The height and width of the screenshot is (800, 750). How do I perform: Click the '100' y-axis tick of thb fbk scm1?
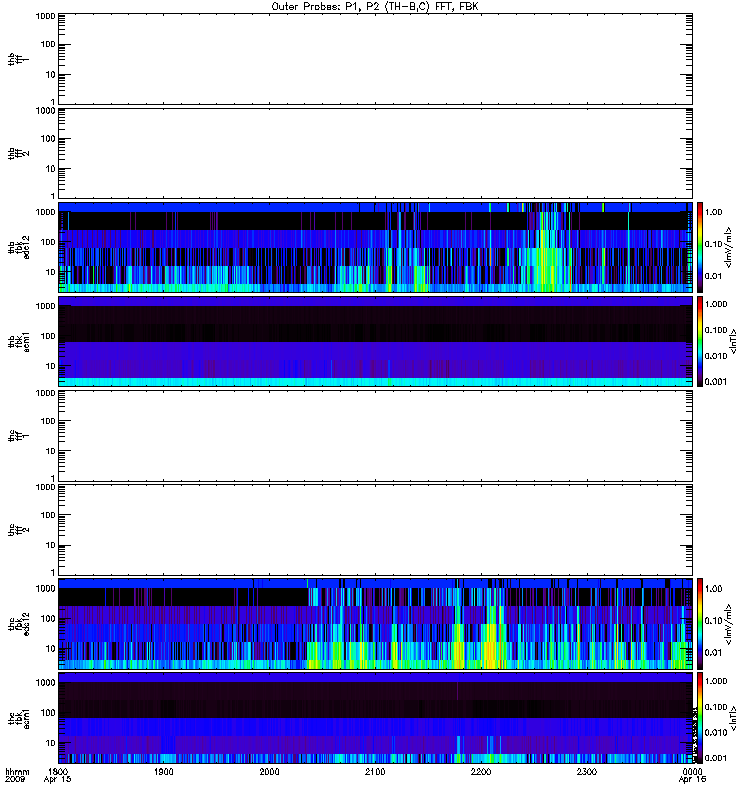point(48,336)
